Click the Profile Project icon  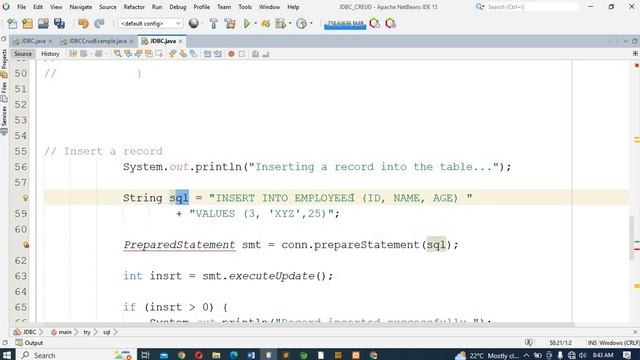pyautogui.click(x=280, y=24)
